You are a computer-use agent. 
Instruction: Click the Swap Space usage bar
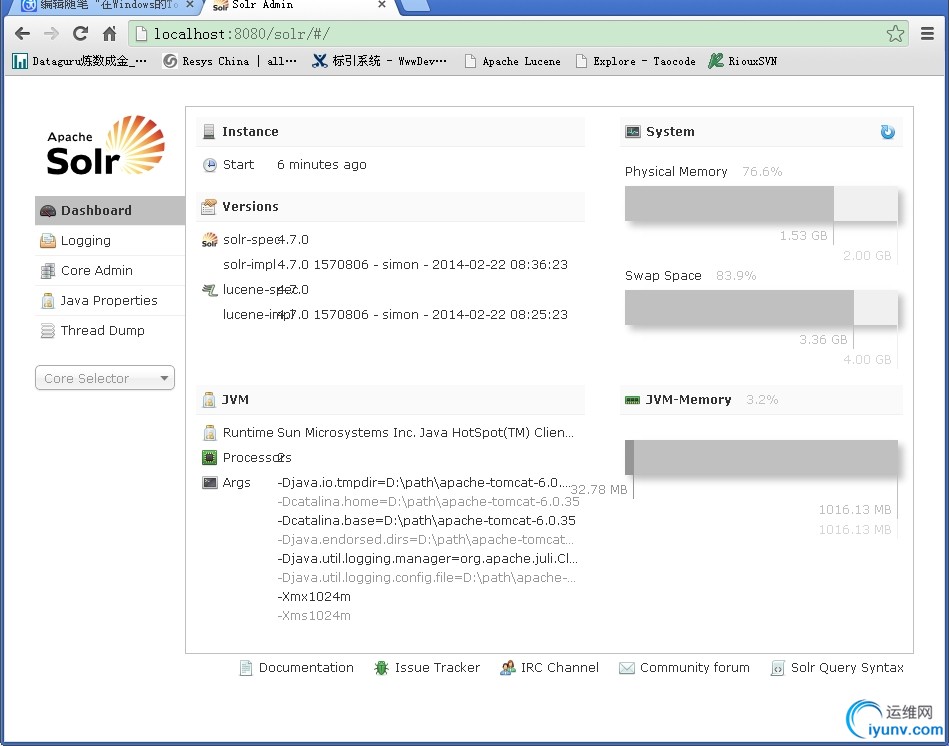(761, 307)
